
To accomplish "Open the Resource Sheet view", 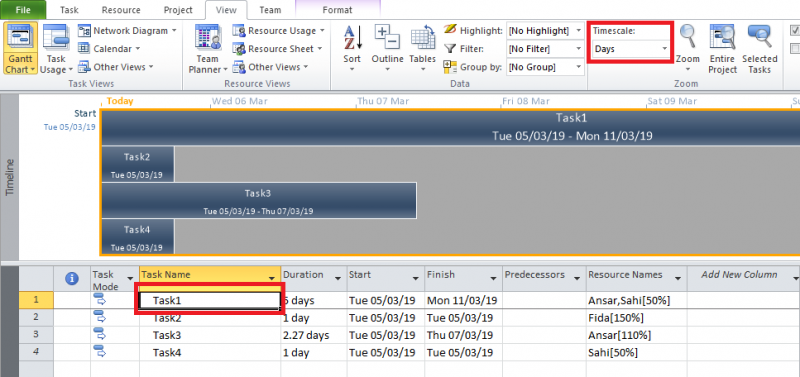I will [x=278, y=49].
